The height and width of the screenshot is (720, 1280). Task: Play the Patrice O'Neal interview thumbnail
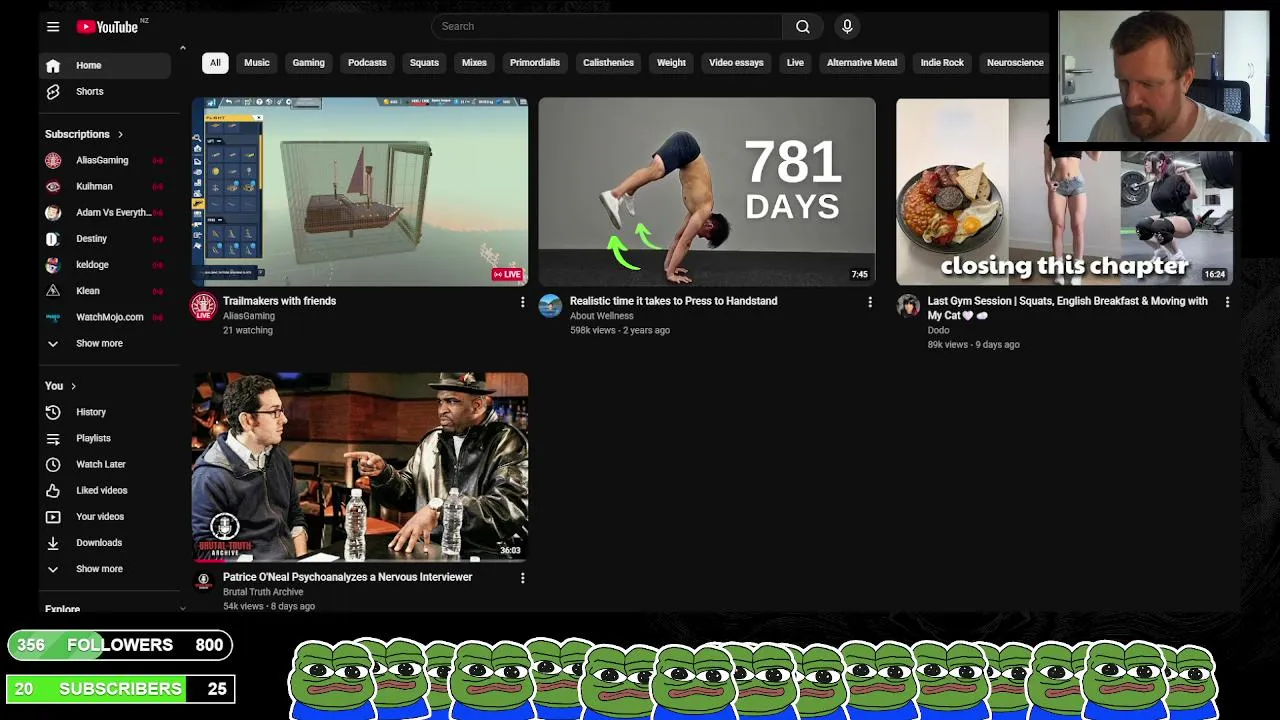pyautogui.click(x=360, y=467)
